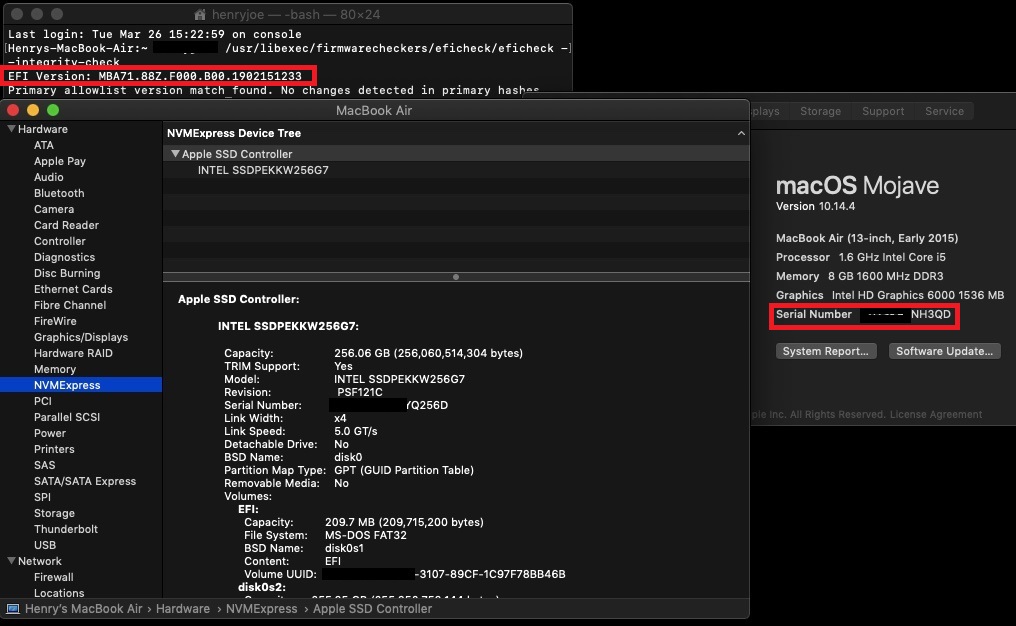Screen dimensions: 1016x626
Task: Collapse the Network tree section
Action: pyautogui.click(x=11, y=561)
